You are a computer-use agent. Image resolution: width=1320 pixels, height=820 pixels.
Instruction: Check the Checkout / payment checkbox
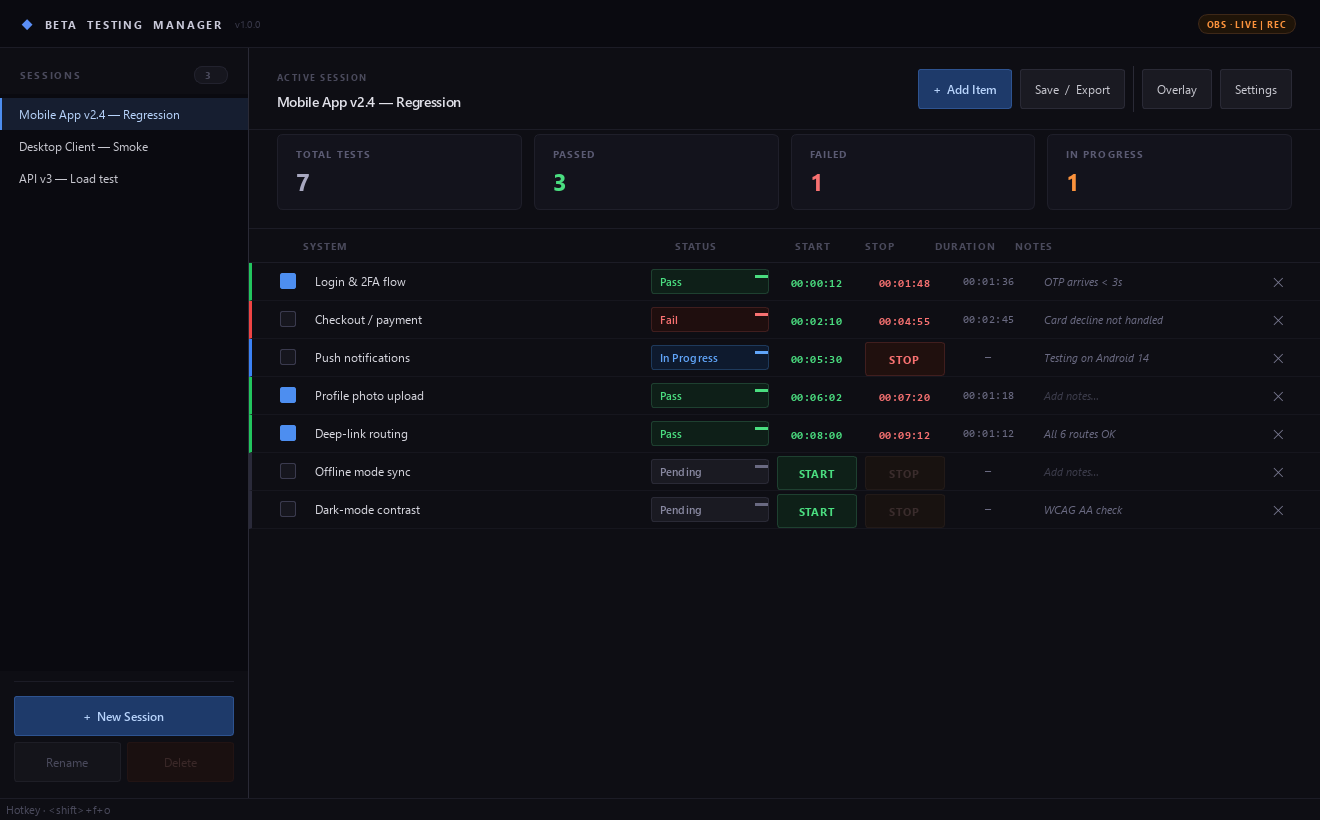click(288, 320)
